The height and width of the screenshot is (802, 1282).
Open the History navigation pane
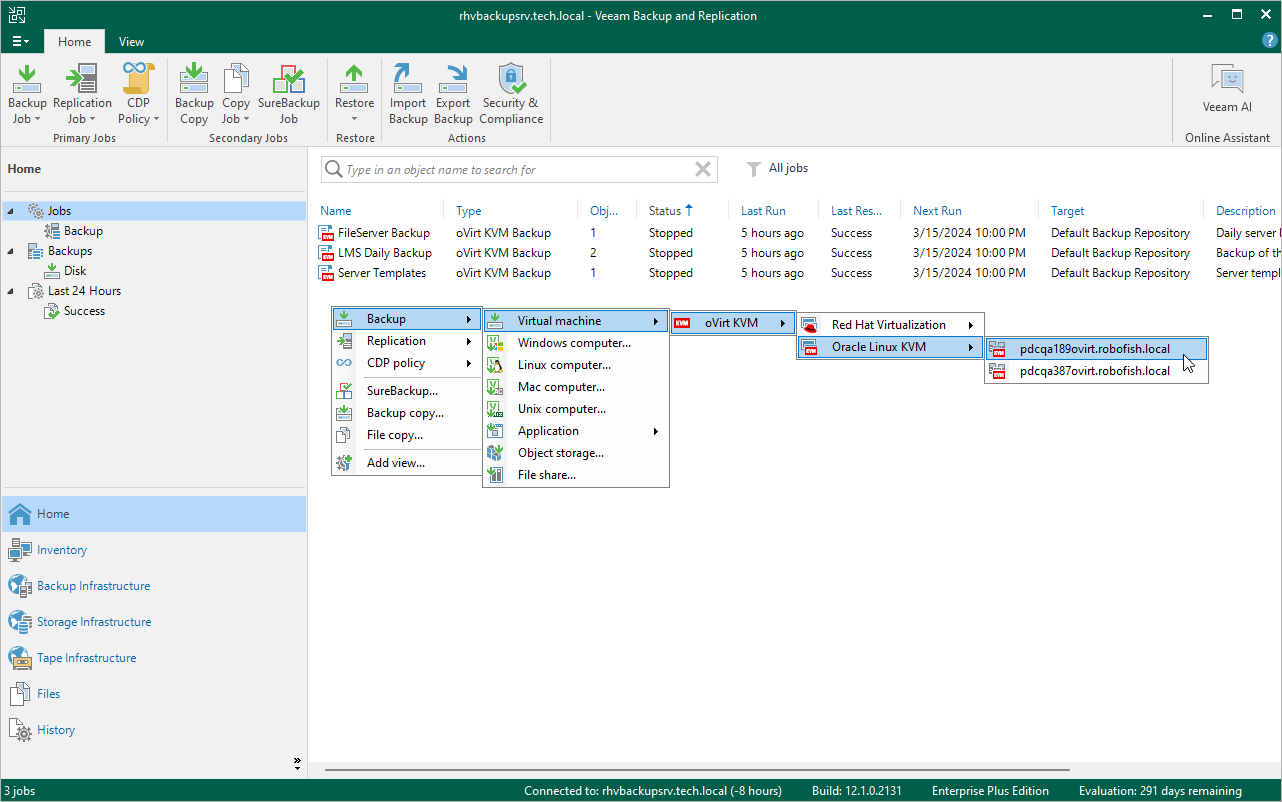coord(154,730)
